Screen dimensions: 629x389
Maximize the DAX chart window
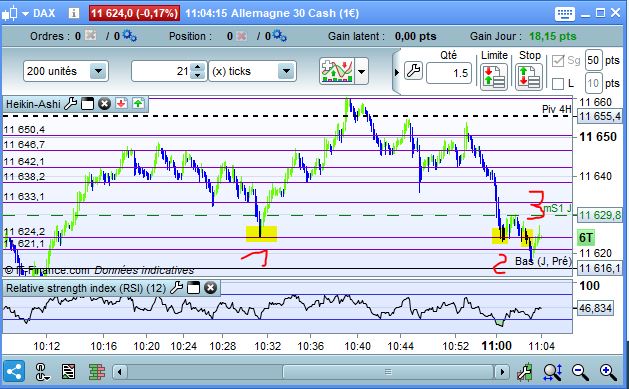click(x=600, y=13)
